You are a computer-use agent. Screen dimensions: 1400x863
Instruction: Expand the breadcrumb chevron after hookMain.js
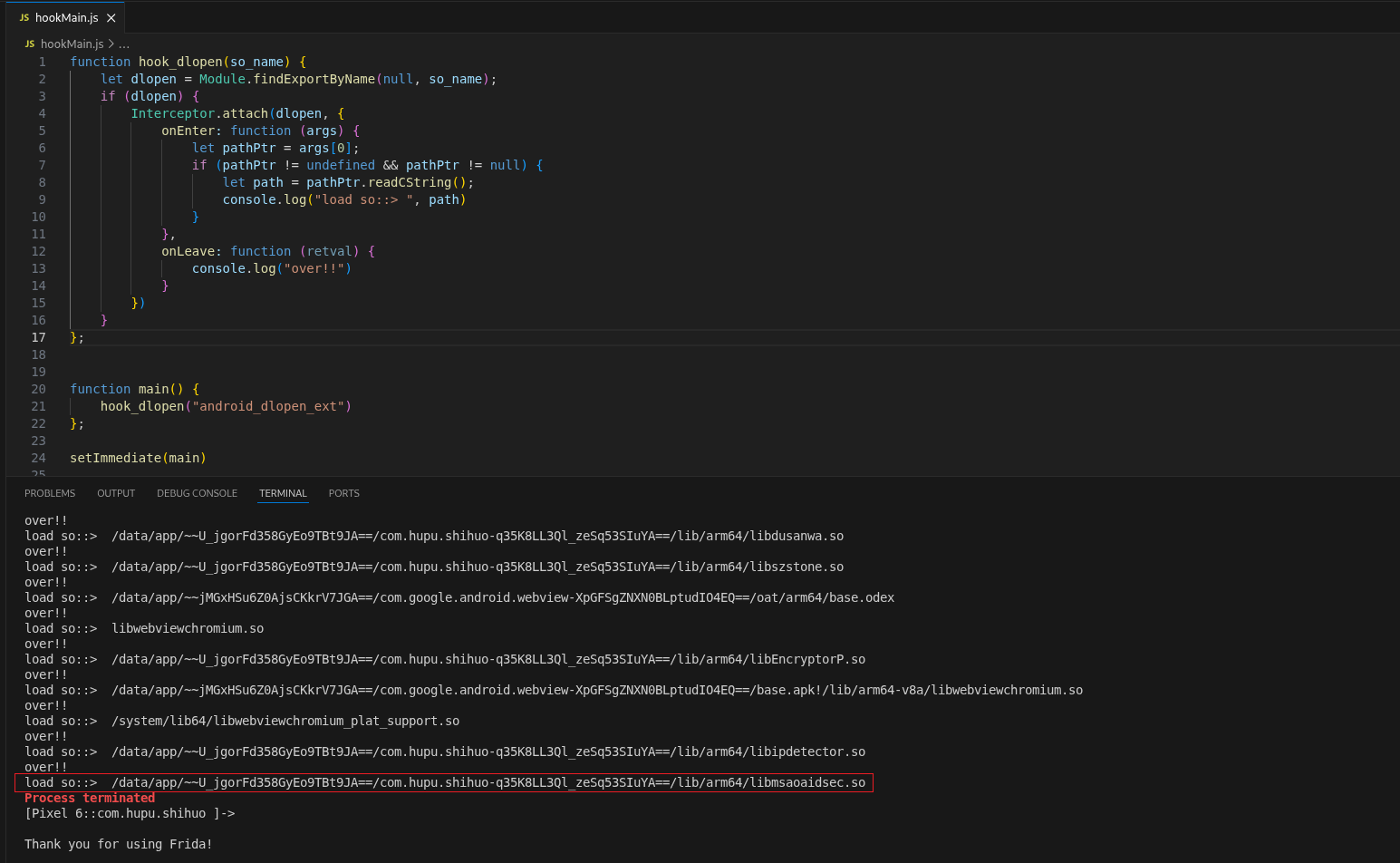111,44
